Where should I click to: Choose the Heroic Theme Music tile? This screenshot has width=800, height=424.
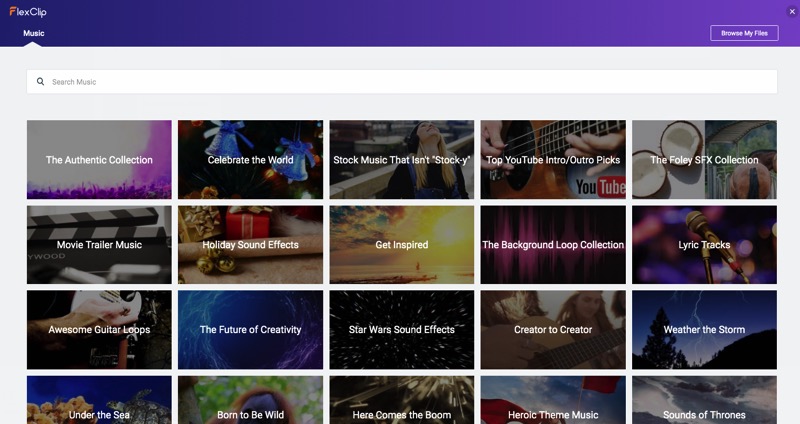553,400
